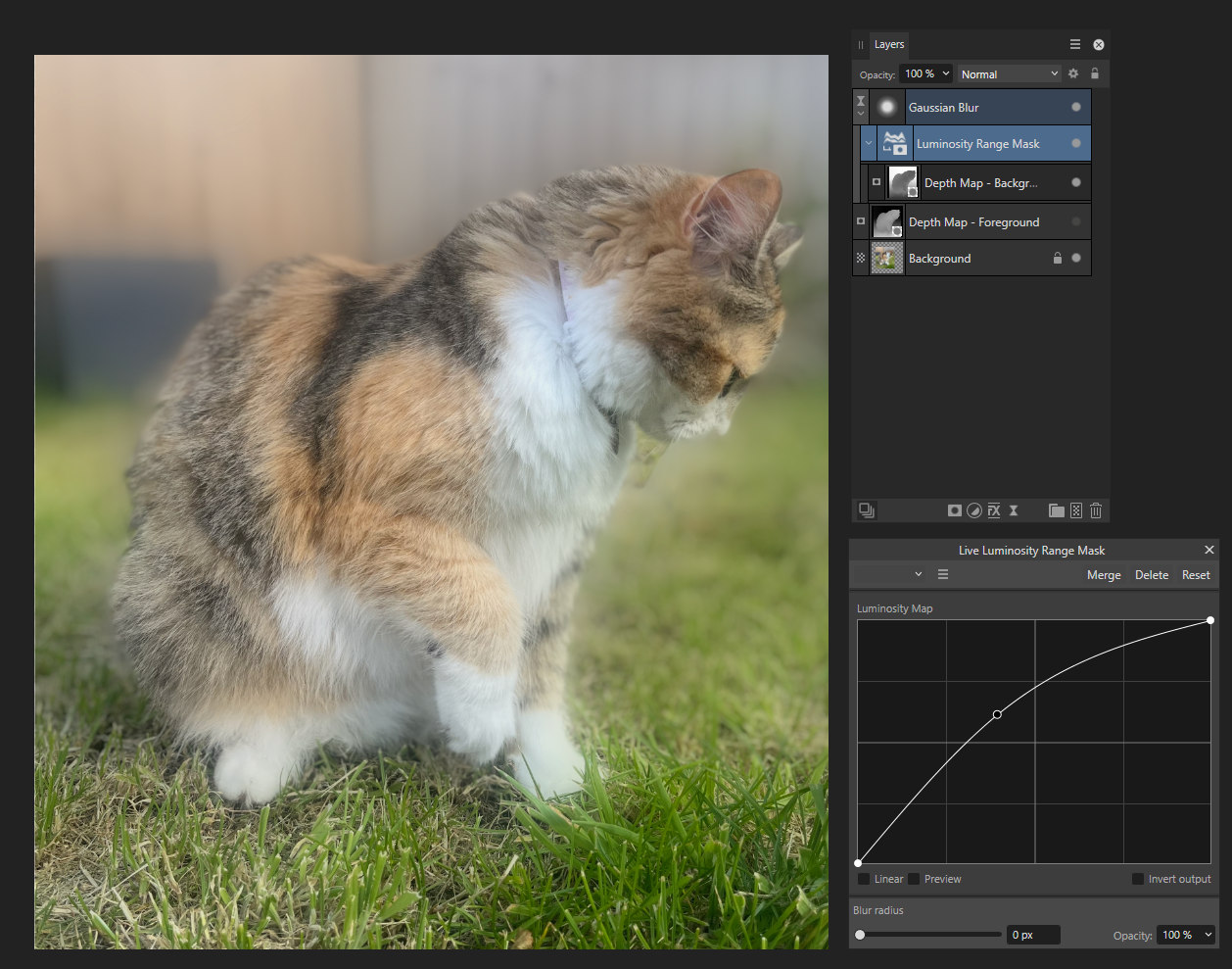1232x969 pixels.
Task: Open the Live Filters (fx) icon
Action: [x=994, y=509]
